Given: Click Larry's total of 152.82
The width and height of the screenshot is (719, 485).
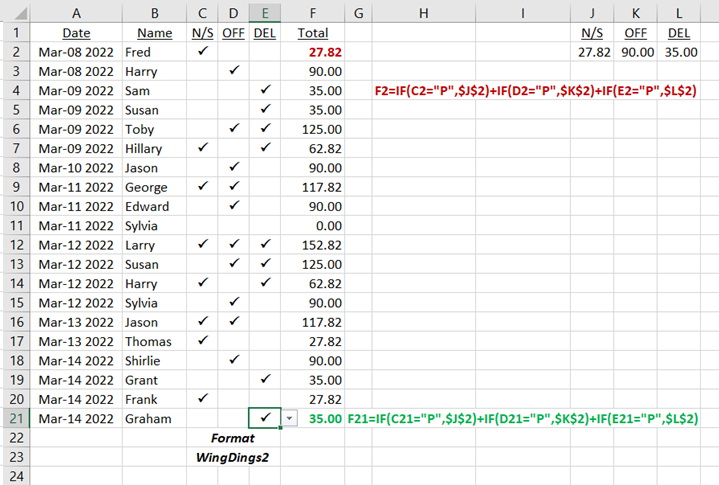Looking at the screenshot, I should [322, 245].
